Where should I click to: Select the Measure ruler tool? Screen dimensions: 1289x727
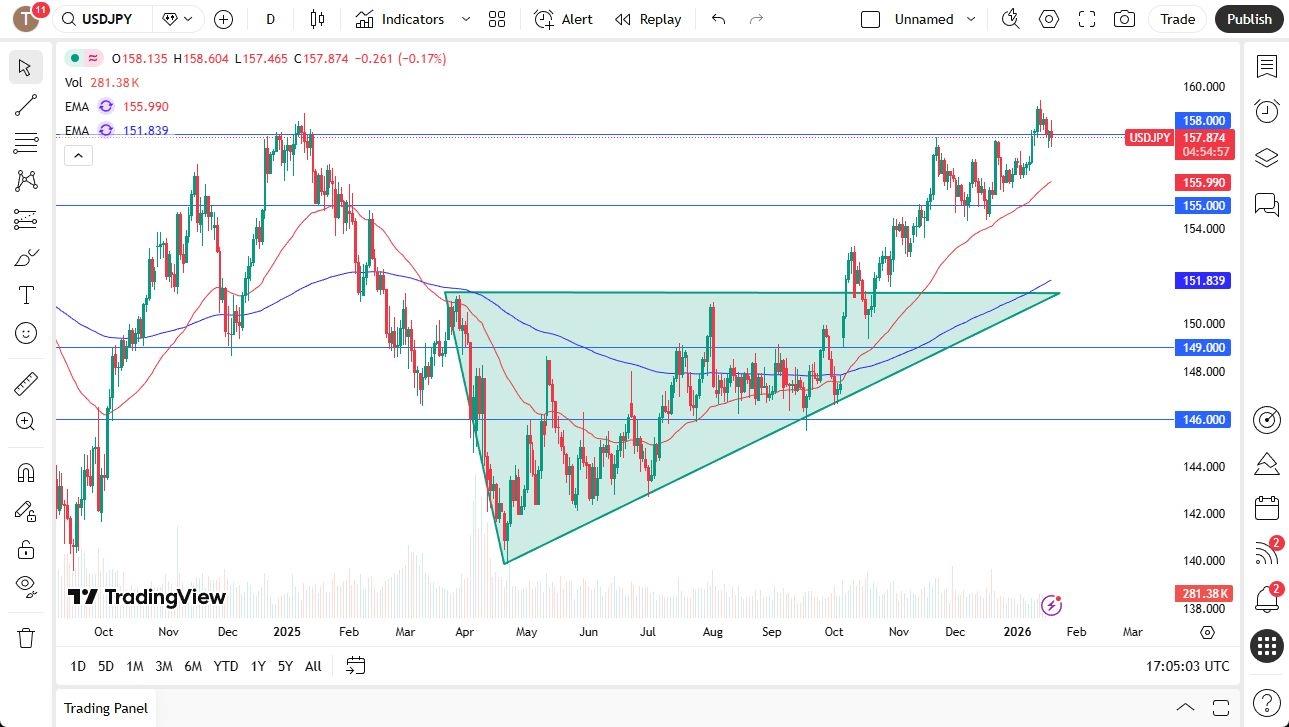coord(25,383)
